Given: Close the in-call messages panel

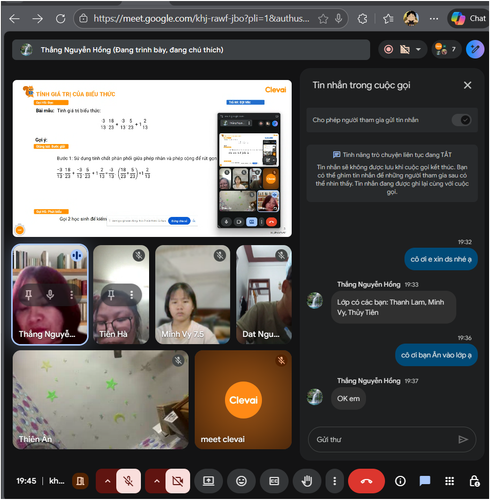Looking at the screenshot, I should (467, 85).
